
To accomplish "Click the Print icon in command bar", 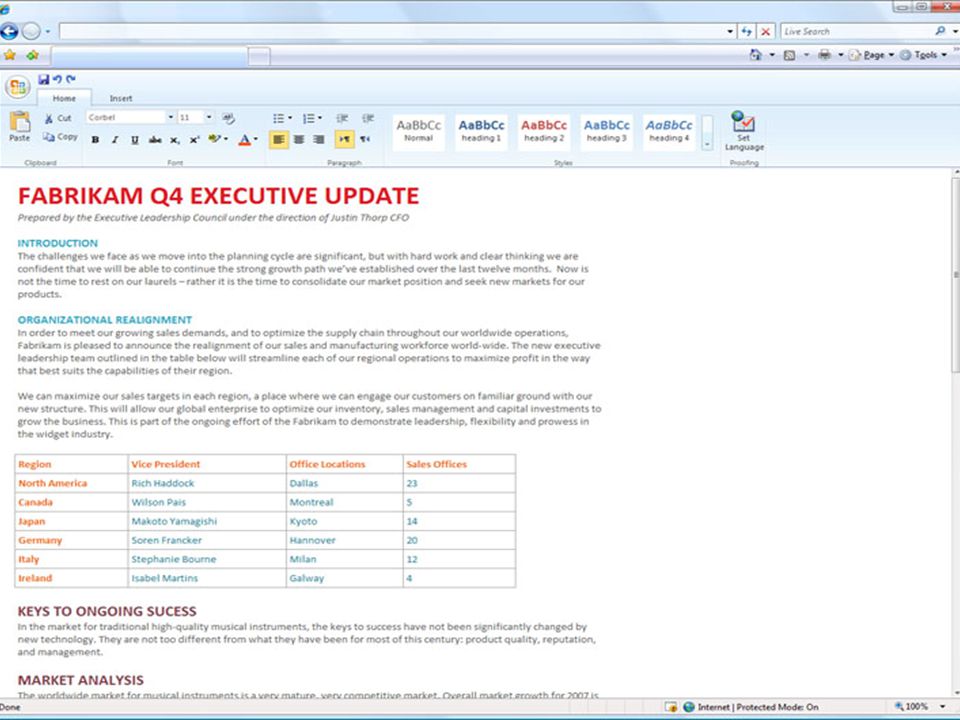I will (x=825, y=55).
